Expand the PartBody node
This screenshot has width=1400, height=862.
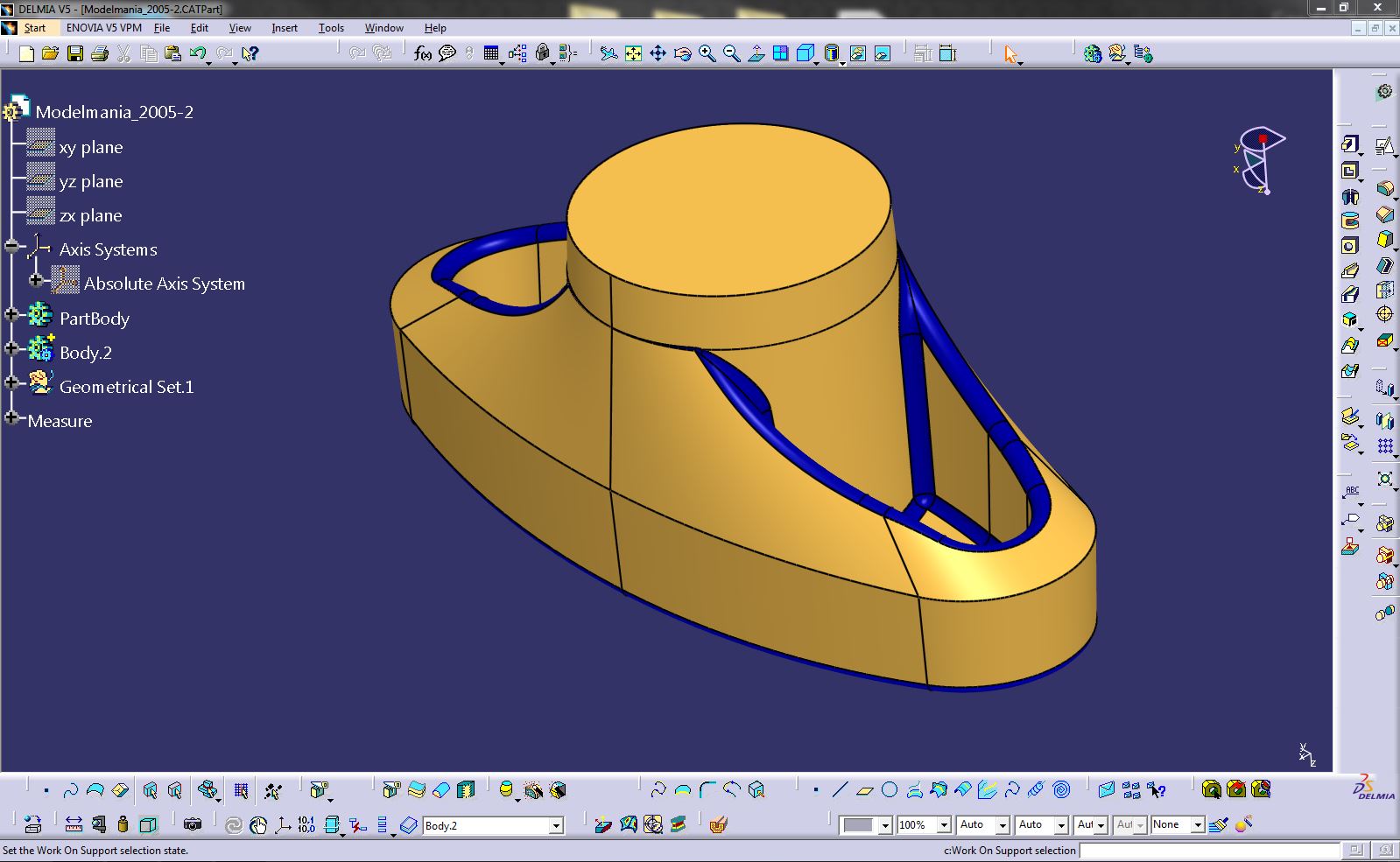point(11,314)
